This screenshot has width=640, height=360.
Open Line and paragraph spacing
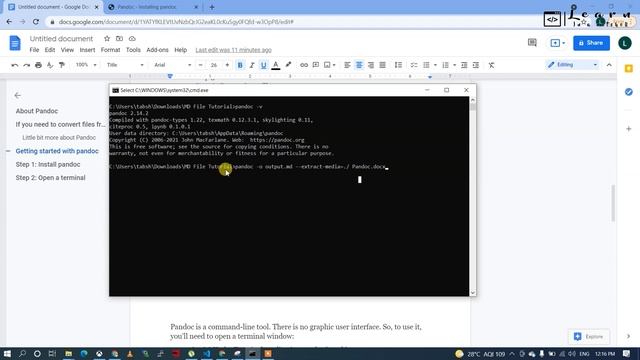tap(398, 65)
